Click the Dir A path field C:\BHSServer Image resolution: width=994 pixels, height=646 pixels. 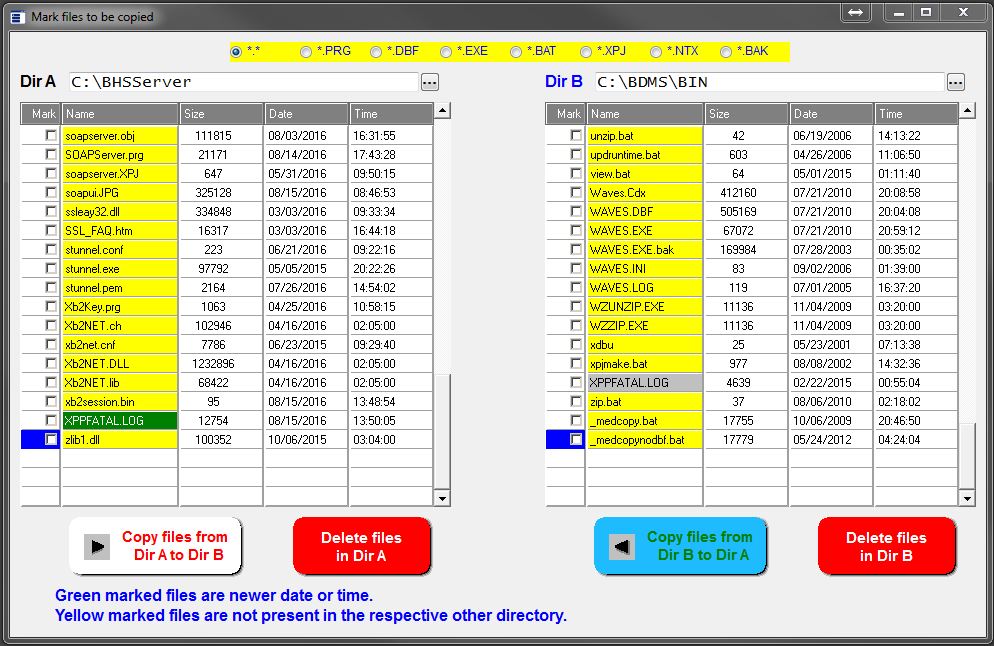click(242, 82)
